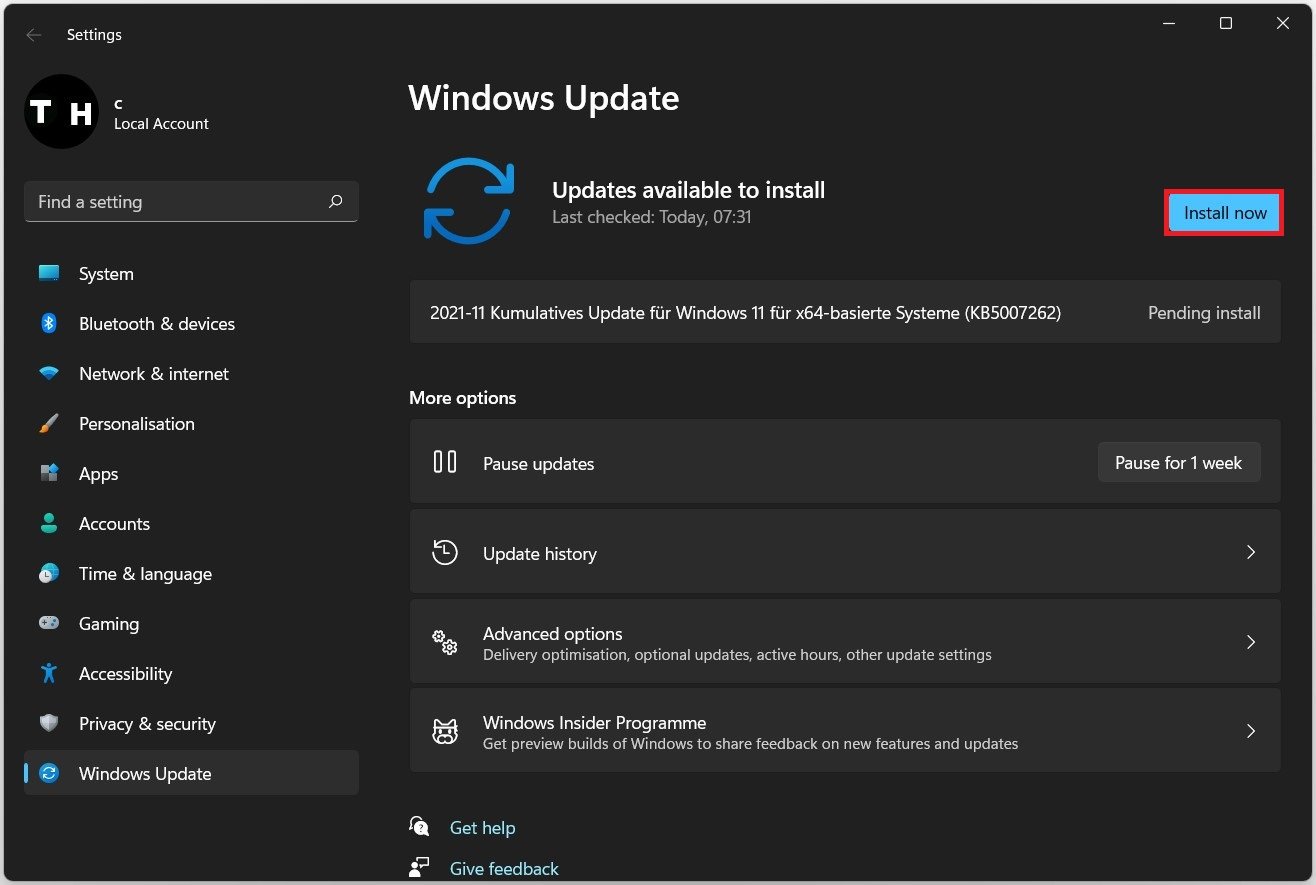The height and width of the screenshot is (885, 1316).
Task: Click the Pause updates icon
Action: [x=445, y=462]
